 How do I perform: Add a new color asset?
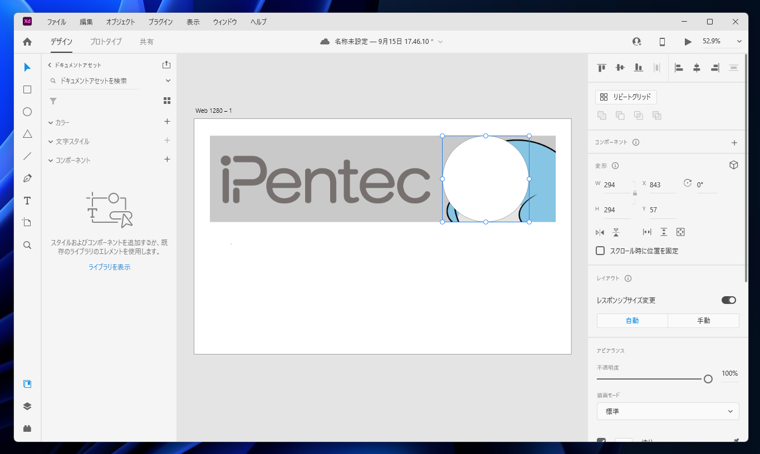point(167,122)
